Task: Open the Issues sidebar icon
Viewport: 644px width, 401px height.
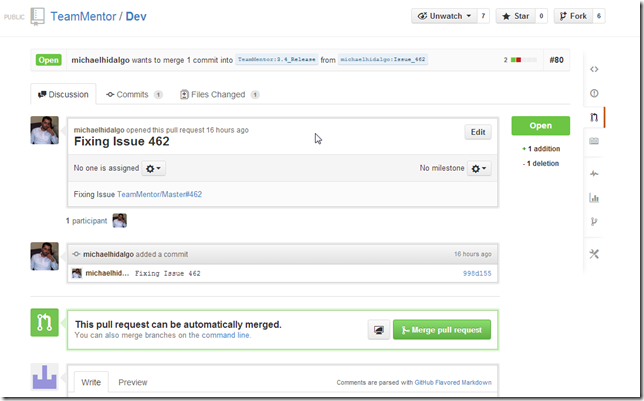Action: pos(594,93)
